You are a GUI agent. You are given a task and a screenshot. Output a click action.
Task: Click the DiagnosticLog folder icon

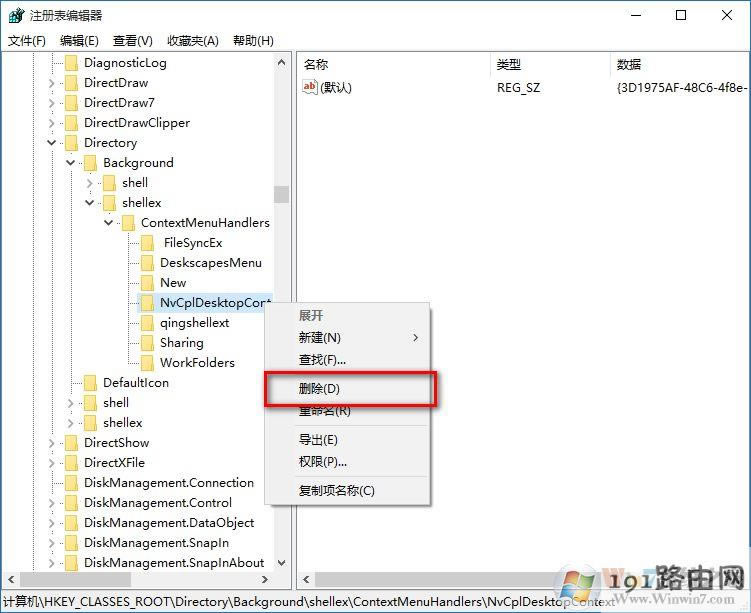coord(71,63)
